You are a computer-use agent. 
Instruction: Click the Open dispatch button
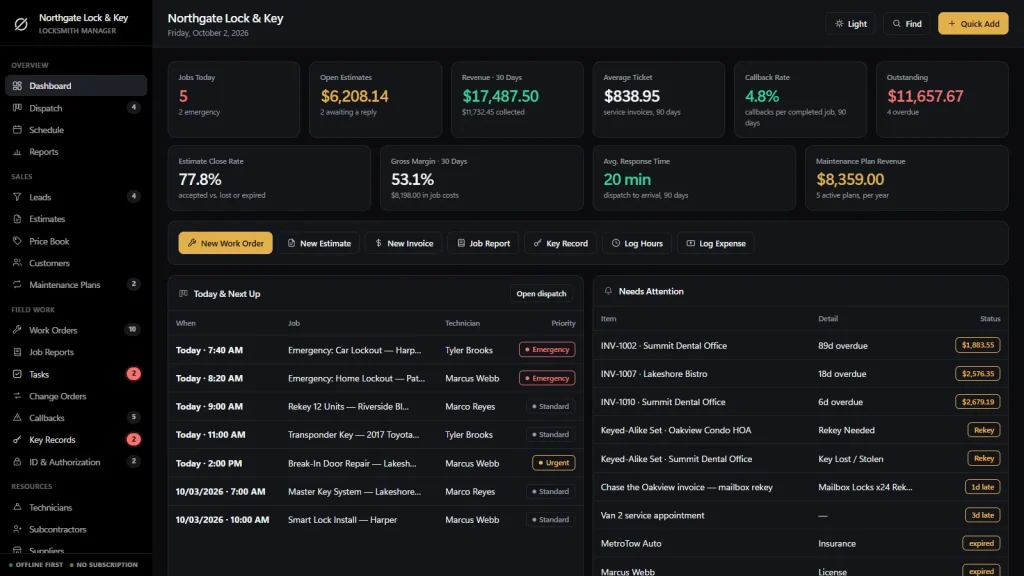click(541, 294)
